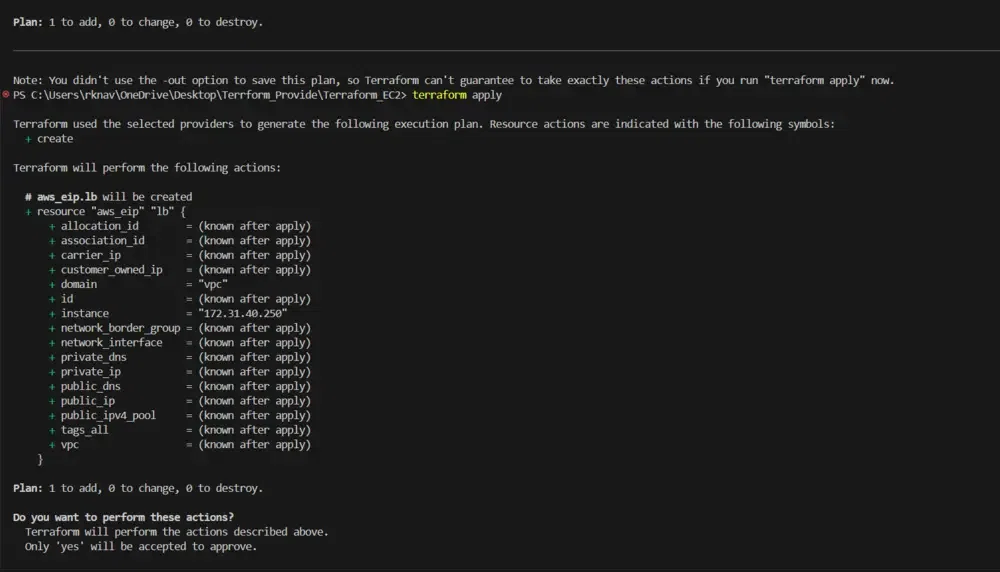Viewport: 1000px width, 572px height.
Task: Click the top 'Plan: 1 to add' summary
Action: 138,22
